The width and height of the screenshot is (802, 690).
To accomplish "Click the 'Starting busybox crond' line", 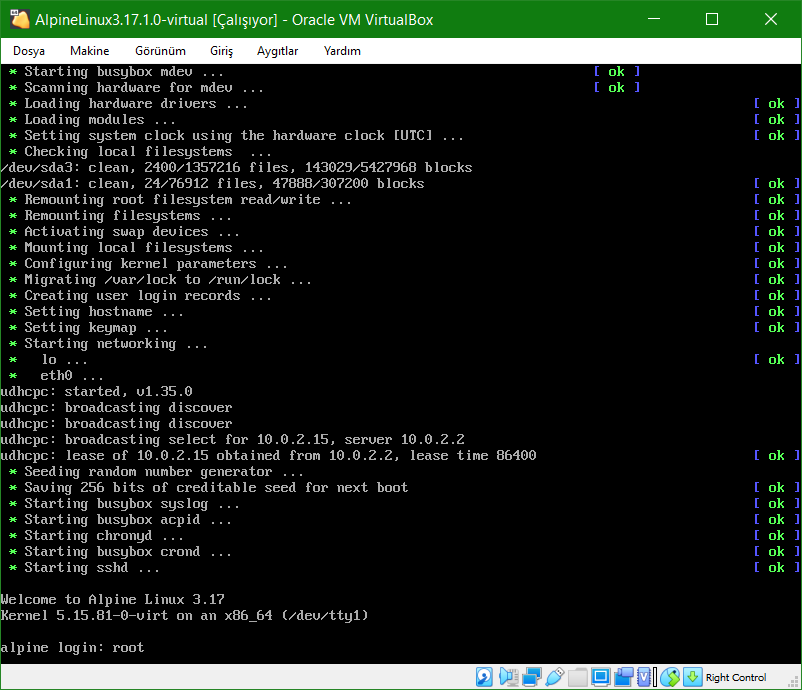I will pyautogui.click(x=120, y=552).
